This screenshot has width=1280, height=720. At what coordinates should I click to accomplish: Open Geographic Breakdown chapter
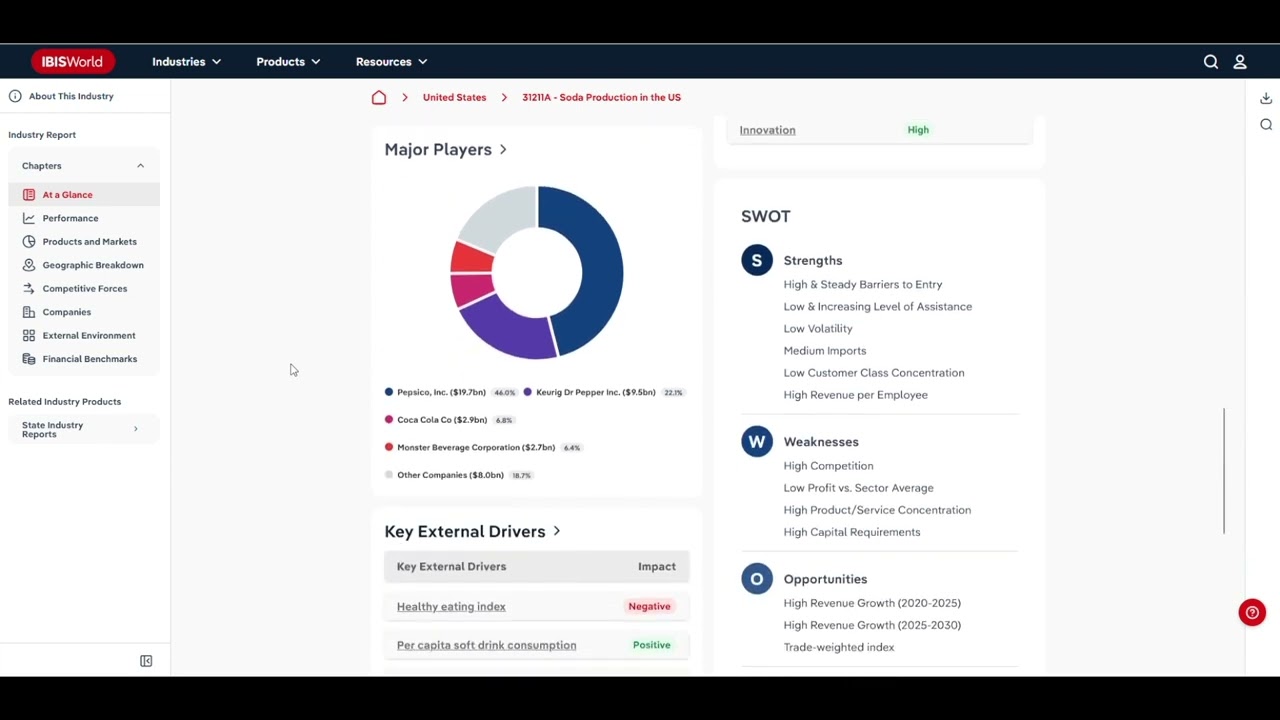[93, 265]
